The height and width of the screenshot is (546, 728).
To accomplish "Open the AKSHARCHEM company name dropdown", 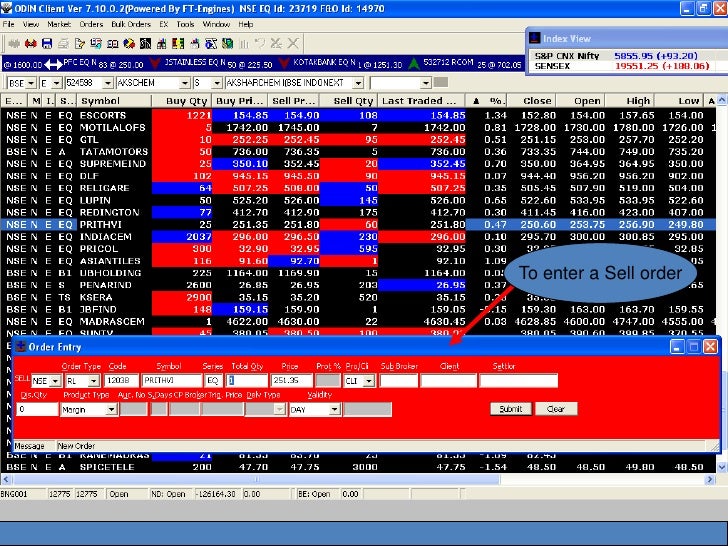I will click(358, 83).
